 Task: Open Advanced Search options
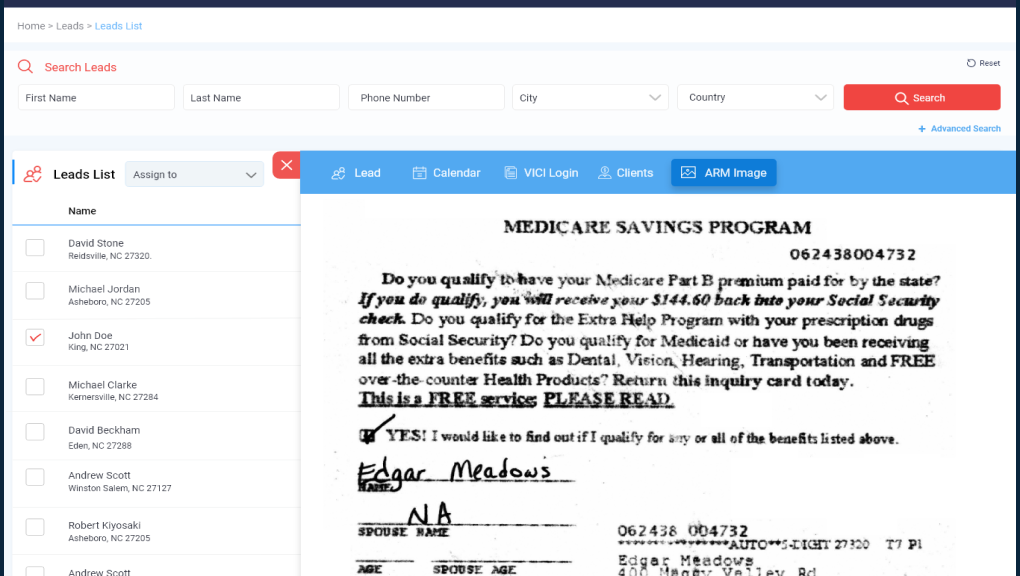click(x=960, y=129)
